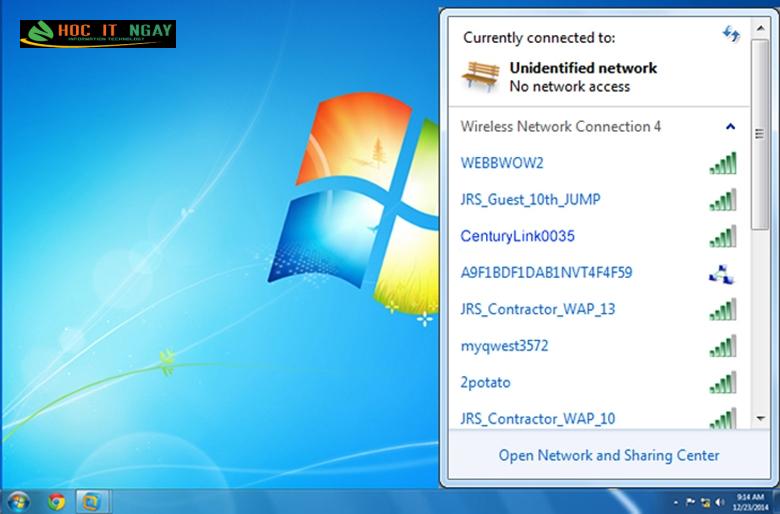Click the ad hoc network icon beside A9F1BDF1DAB1NVT4F4F59
The height and width of the screenshot is (514, 780).
click(722, 274)
